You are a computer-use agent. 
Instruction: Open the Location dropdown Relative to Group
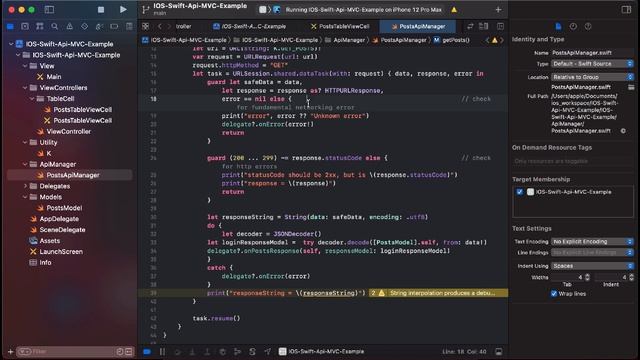[592, 77]
